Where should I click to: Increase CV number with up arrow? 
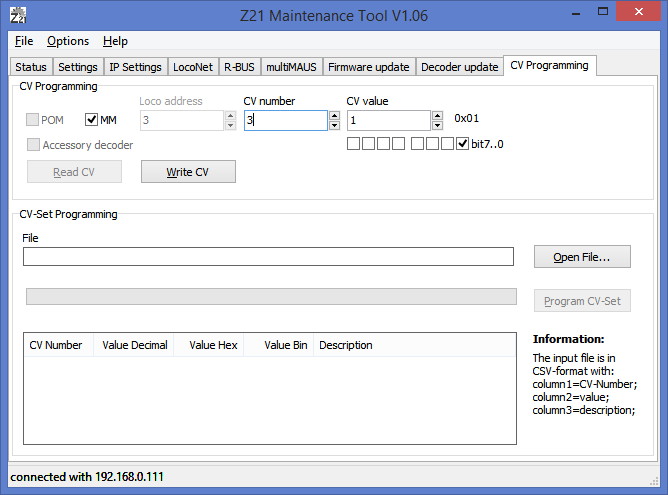click(334, 115)
